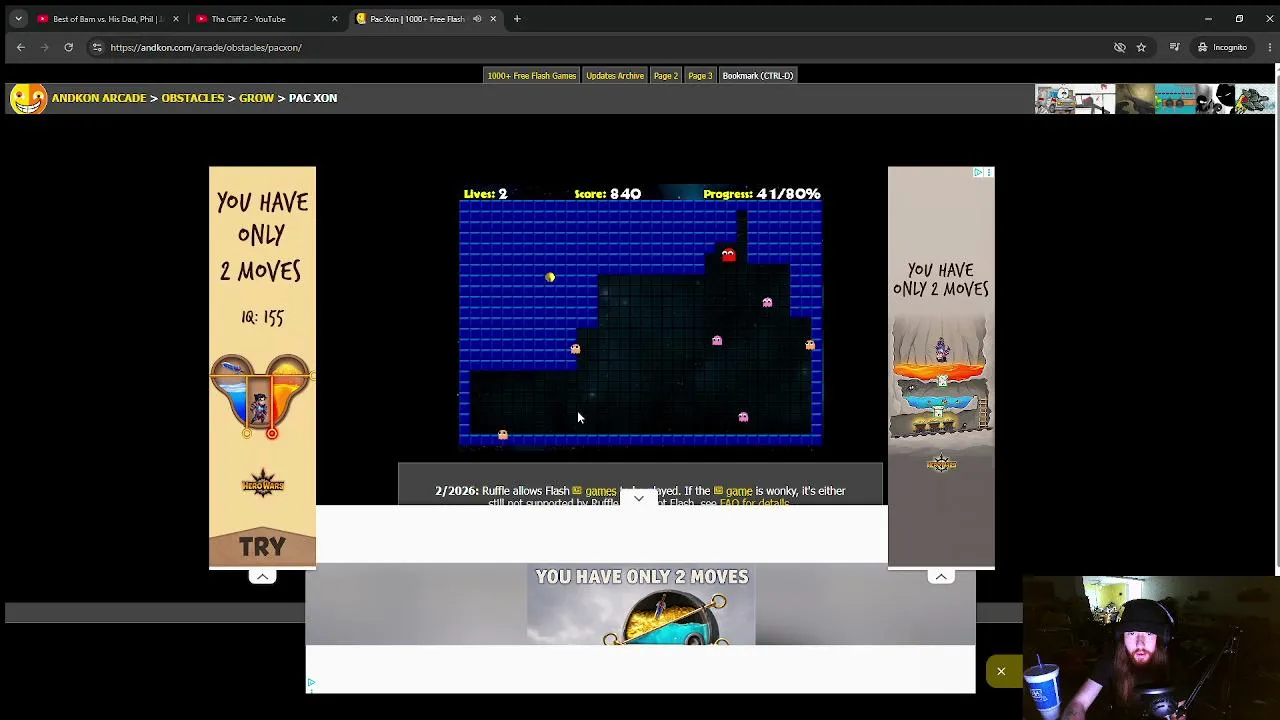Image resolution: width=1280 pixels, height=720 pixels.
Task: Close the Best of Bam vs. His Dad tab
Action: point(176,19)
